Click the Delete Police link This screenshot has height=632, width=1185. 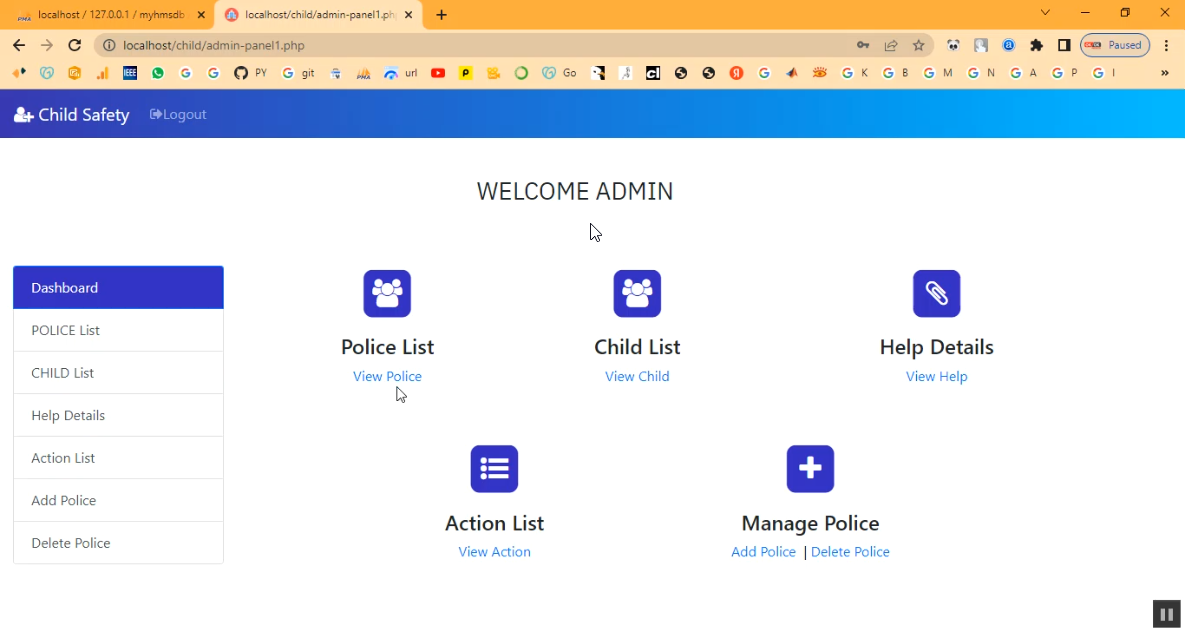click(850, 552)
